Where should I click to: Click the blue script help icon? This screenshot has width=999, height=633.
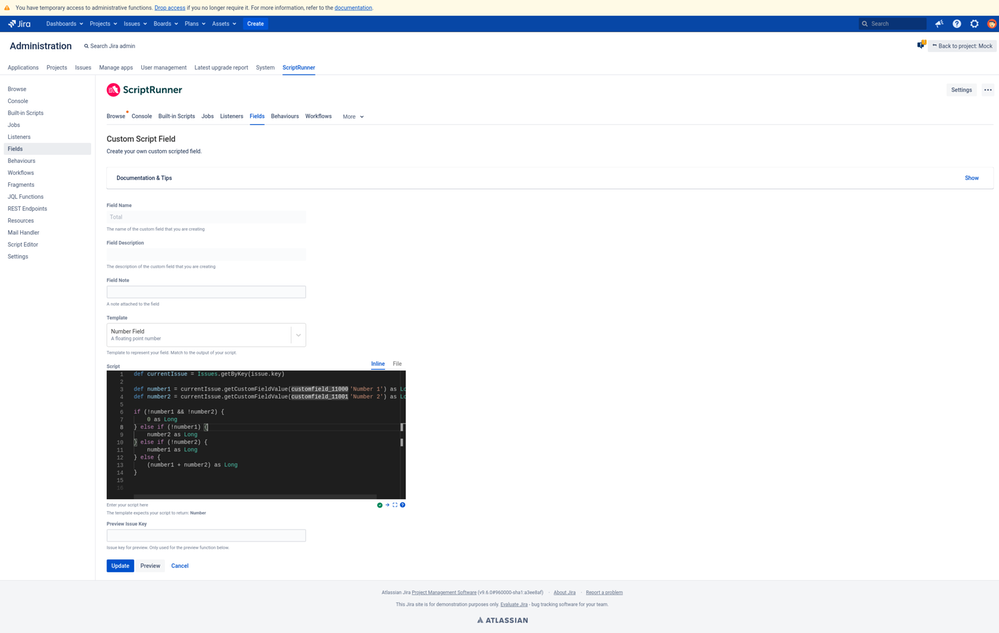[403, 505]
